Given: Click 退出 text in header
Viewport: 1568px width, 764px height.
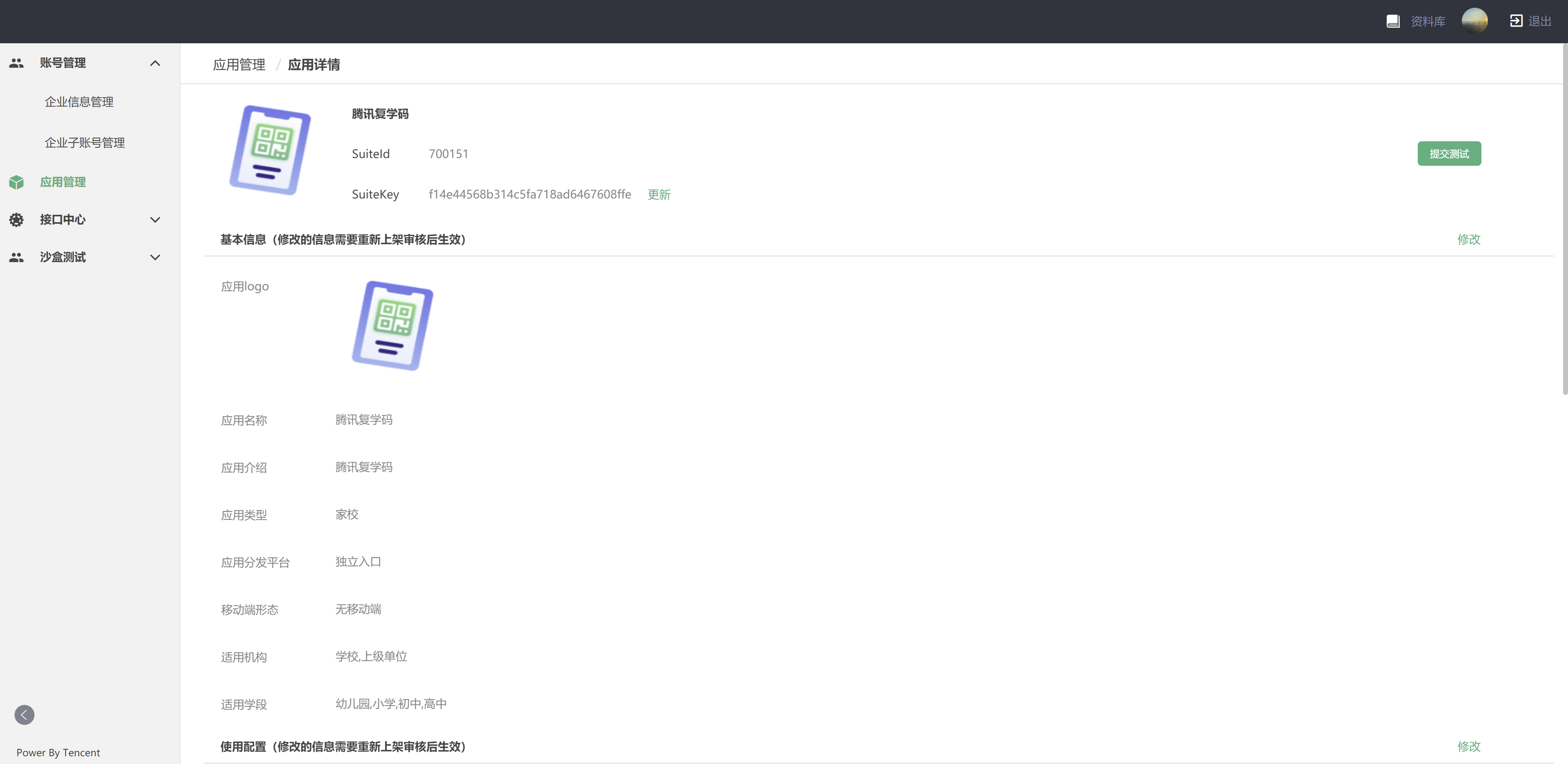Looking at the screenshot, I should (x=1540, y=21).
